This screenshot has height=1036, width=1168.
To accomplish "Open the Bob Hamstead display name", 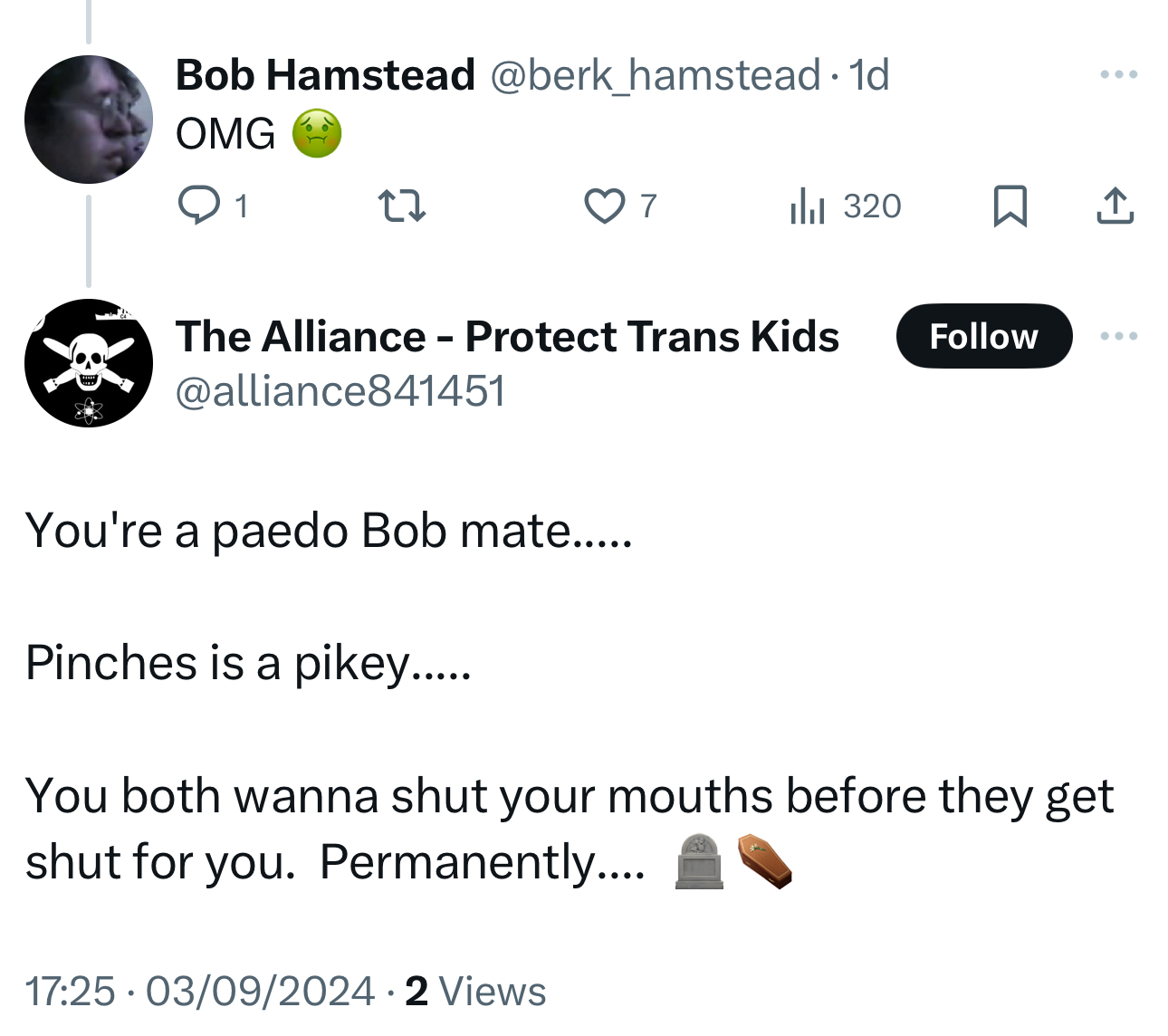I will [325, 74].
